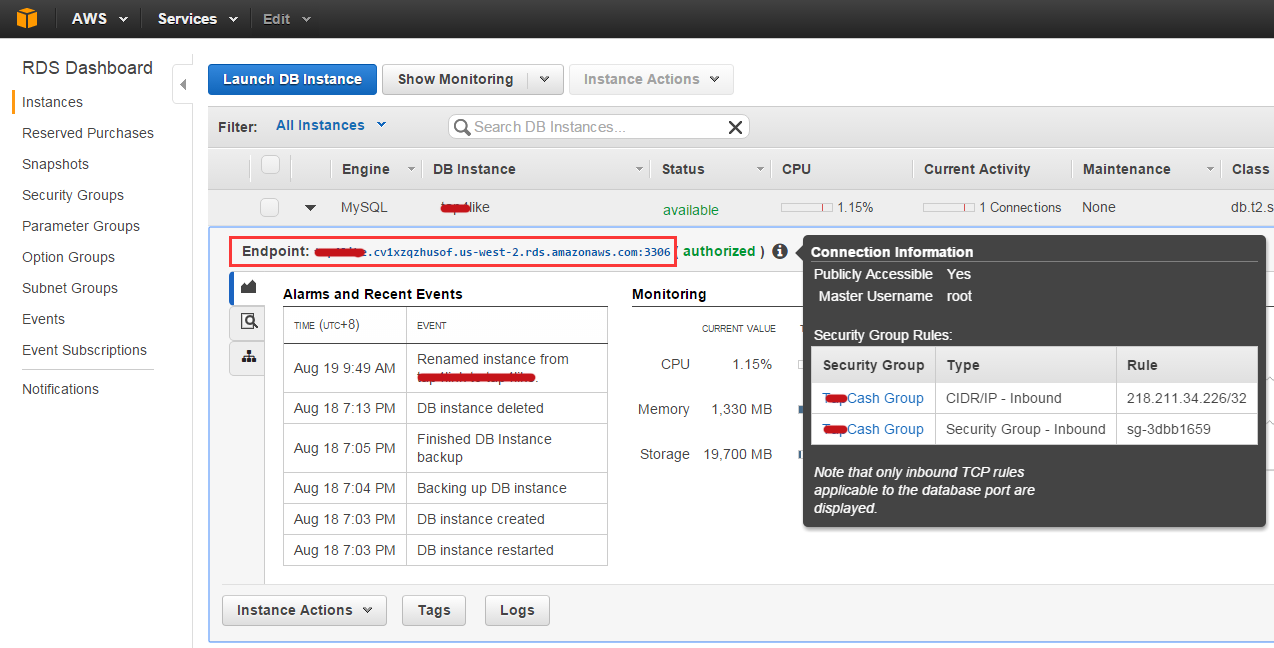Open Subnet Groups in the sidebar
The width and height of the screenshot is (1274, 648).
click(70, 288)
